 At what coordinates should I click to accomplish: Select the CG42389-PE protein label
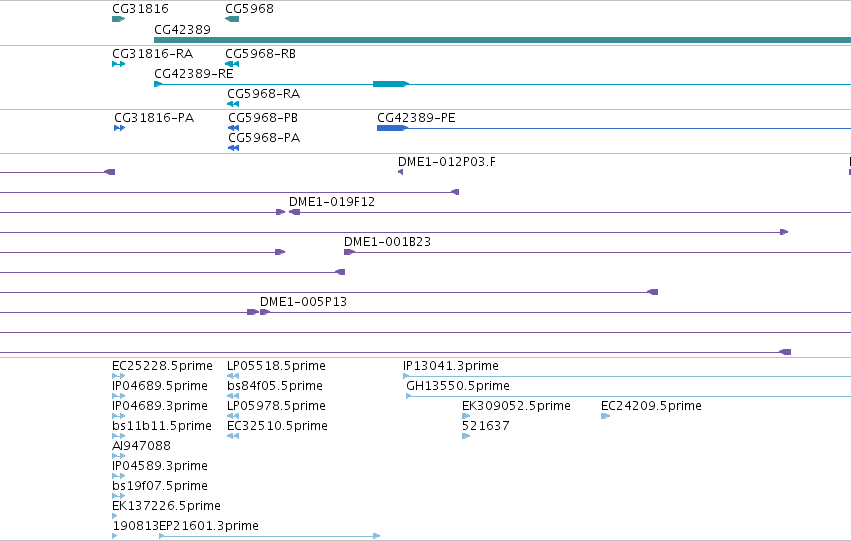[416, 117]
